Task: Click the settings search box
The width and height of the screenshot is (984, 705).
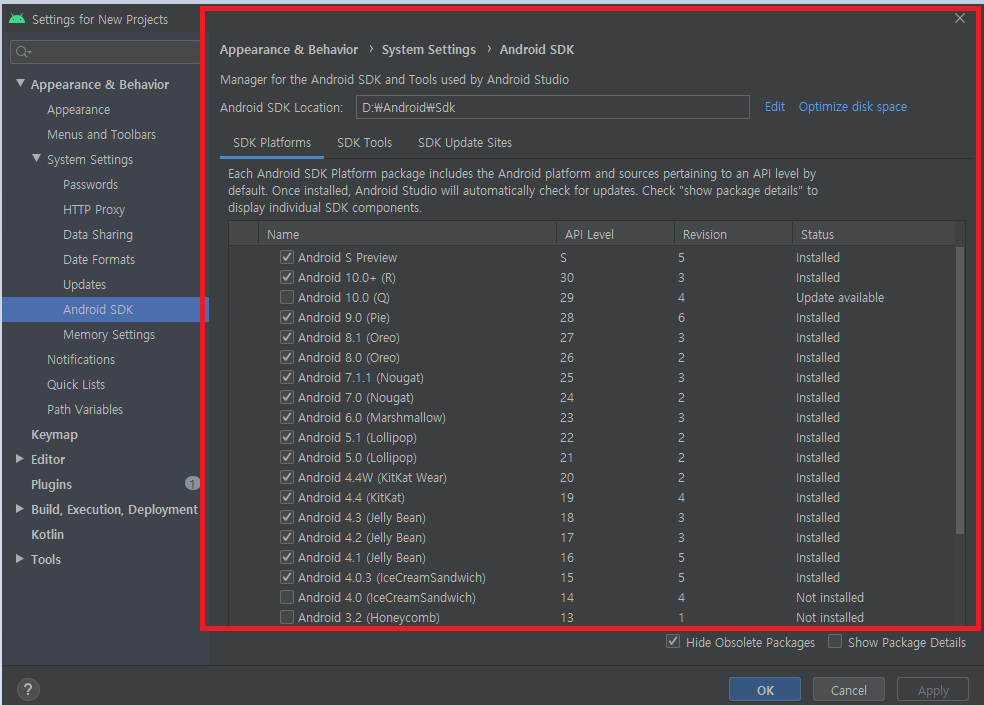Action: click(105, 52)
